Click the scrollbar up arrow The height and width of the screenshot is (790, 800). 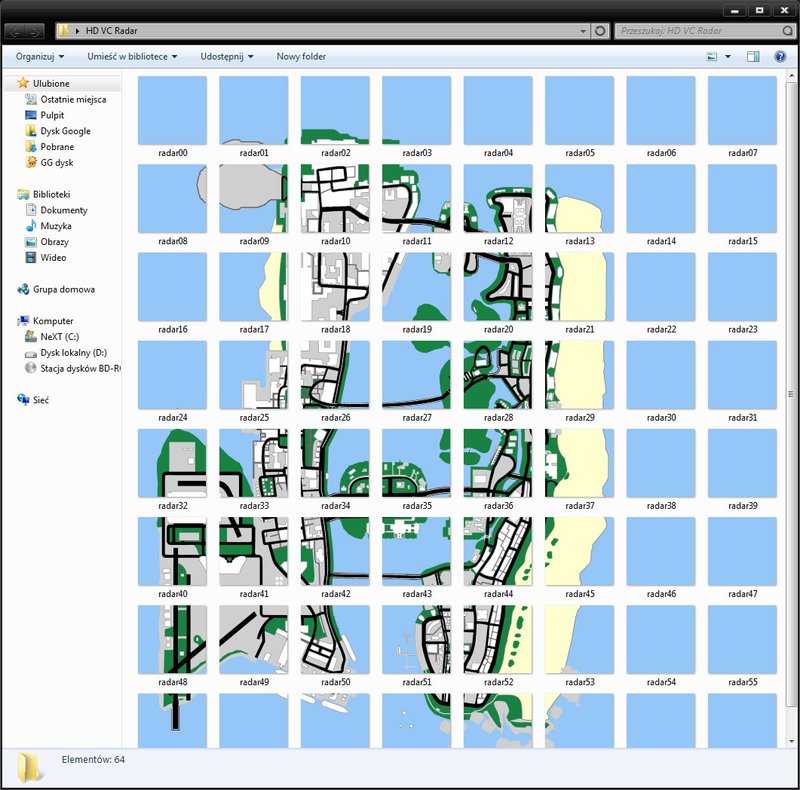(x=791, y=76)
